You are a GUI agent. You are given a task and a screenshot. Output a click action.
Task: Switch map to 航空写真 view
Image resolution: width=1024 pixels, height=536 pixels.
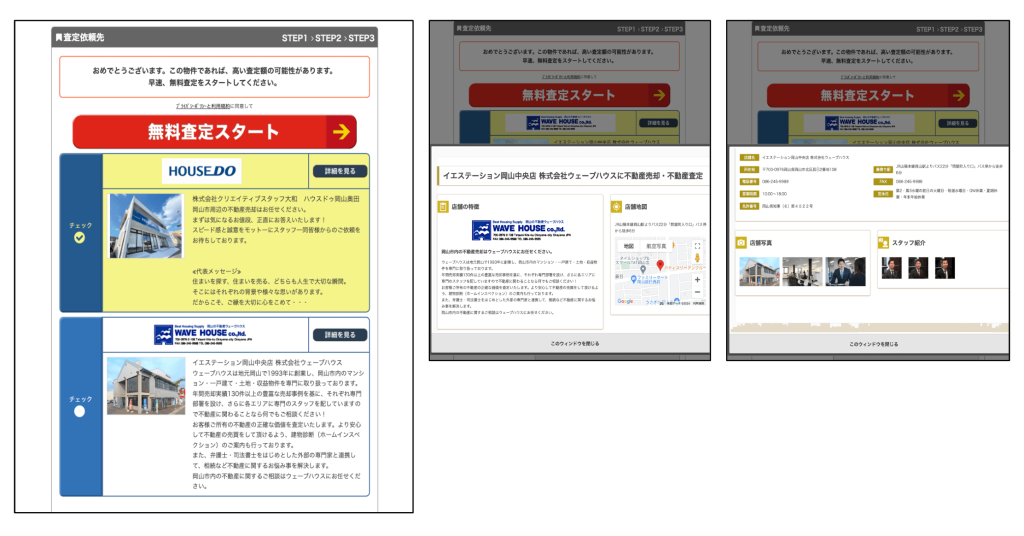point(657,245)
